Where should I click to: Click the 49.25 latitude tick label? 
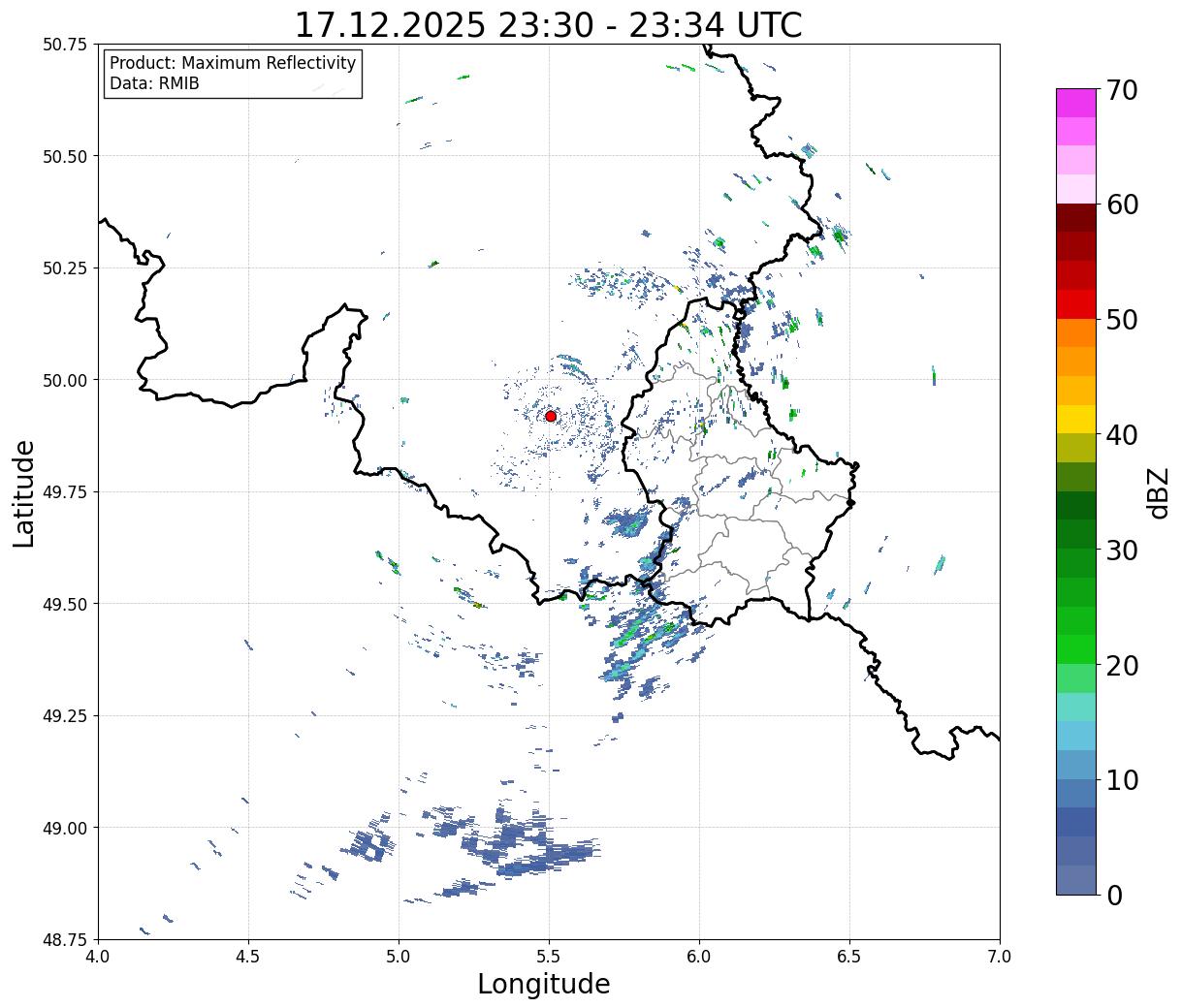64,716
